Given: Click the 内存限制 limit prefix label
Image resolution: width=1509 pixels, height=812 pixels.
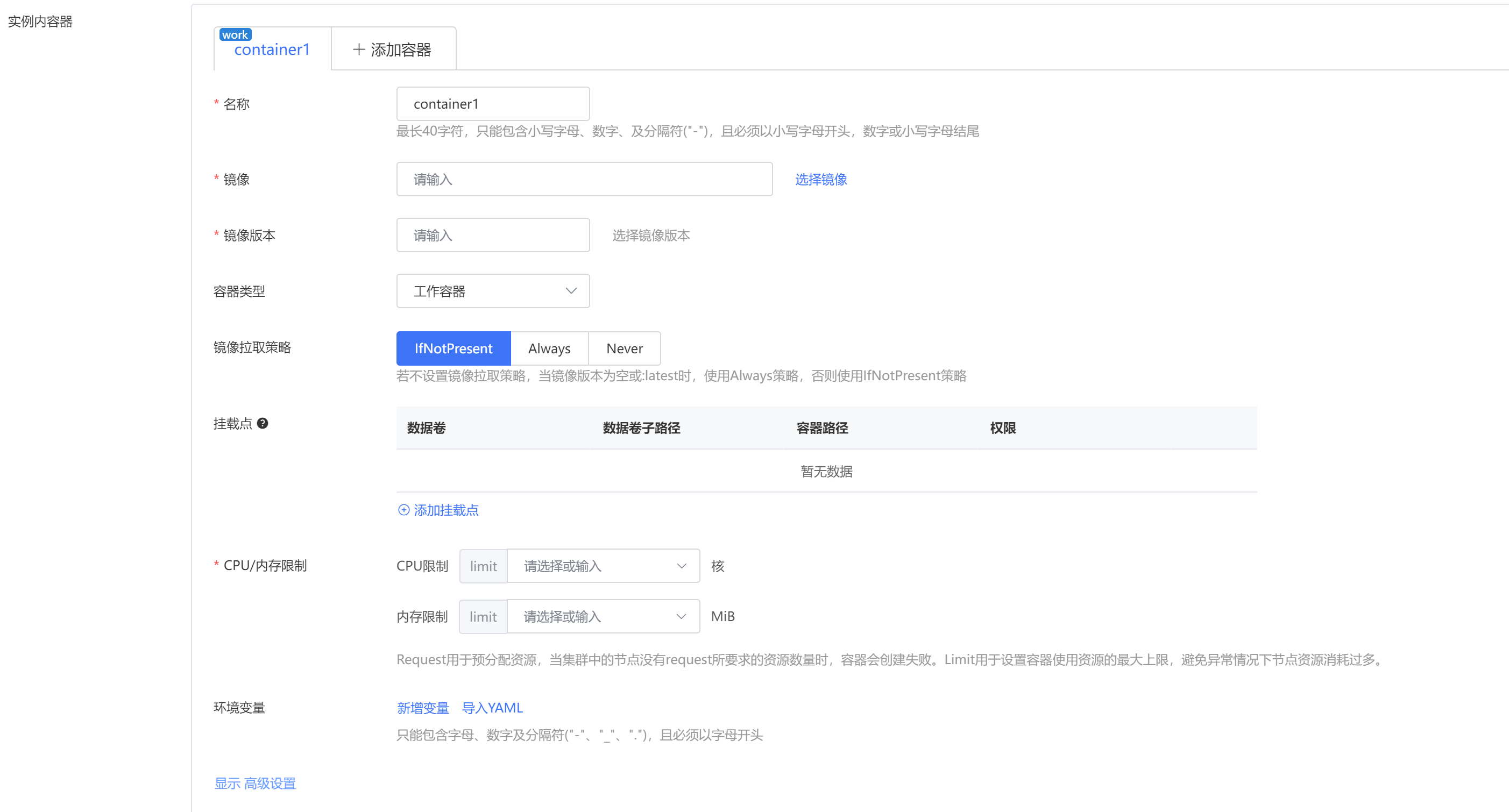Looking at the screenshot, I should pos(483,616).
